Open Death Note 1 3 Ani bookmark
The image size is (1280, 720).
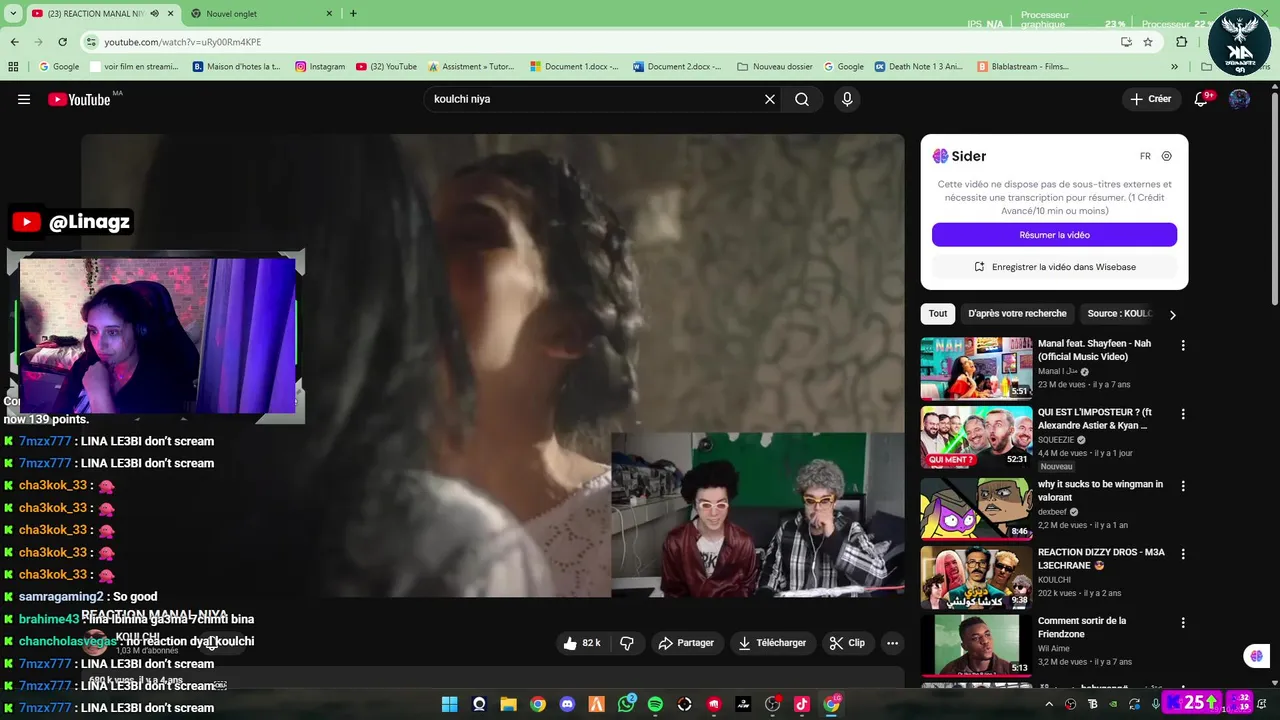click(918, 67)
